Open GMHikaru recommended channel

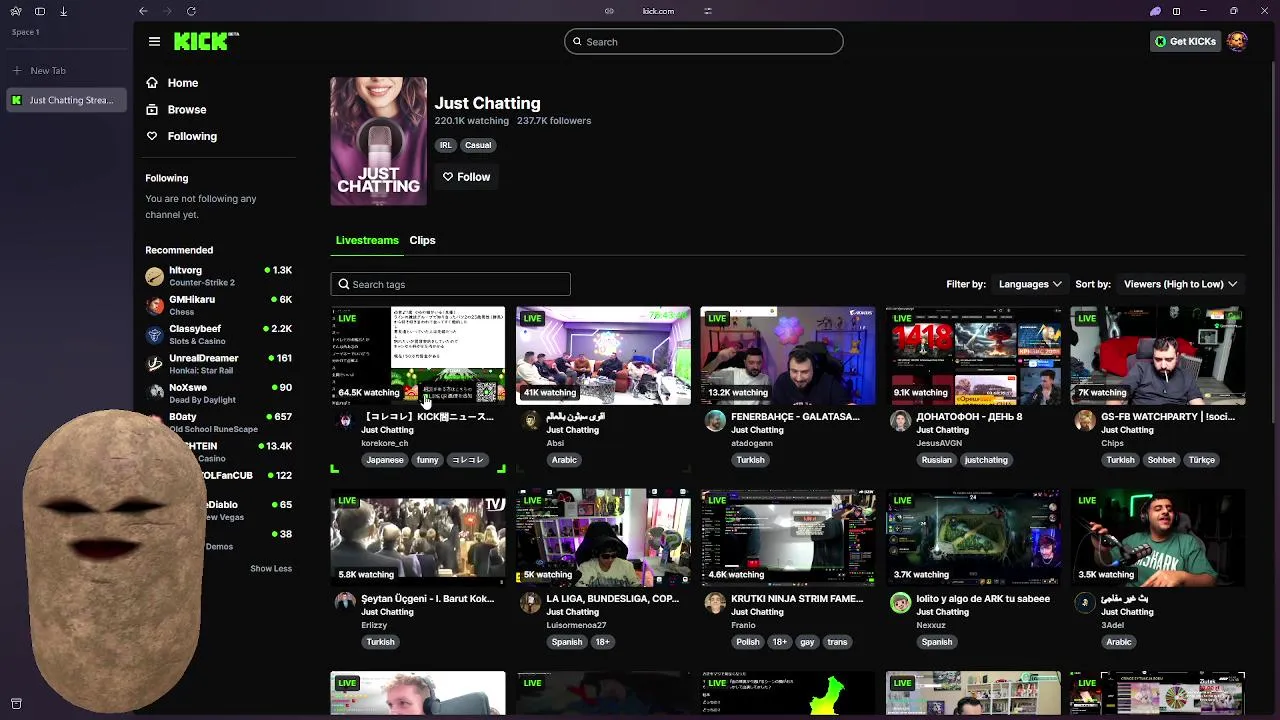[219, 305]
